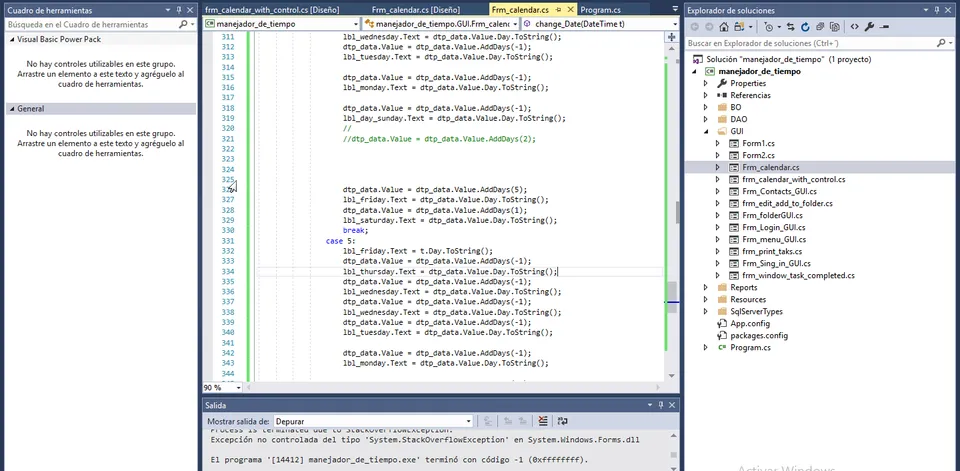
Task: Expand the Referencias node
Action: [x=706, y=96]
